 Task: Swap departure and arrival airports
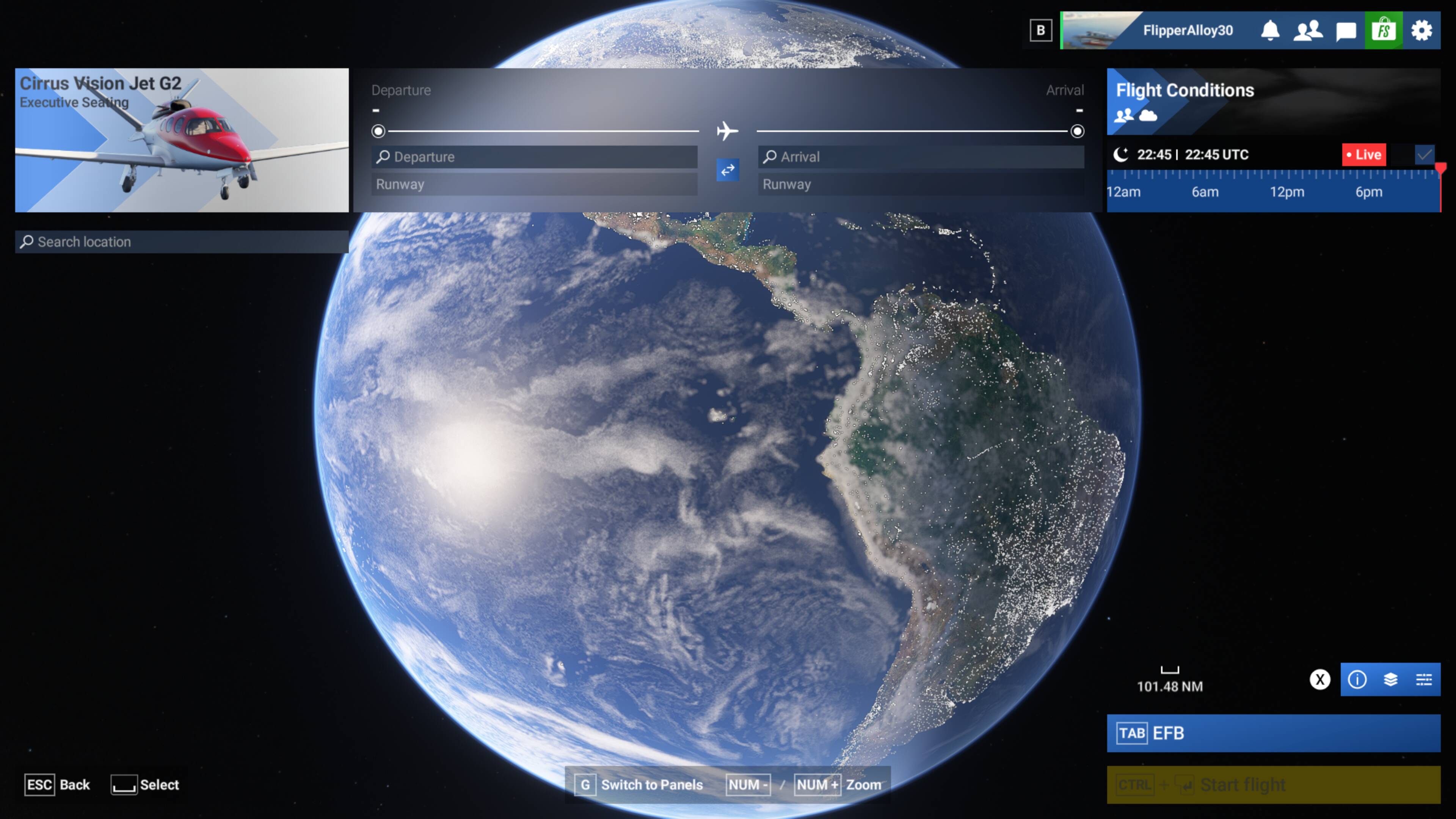tap(728, 169)
